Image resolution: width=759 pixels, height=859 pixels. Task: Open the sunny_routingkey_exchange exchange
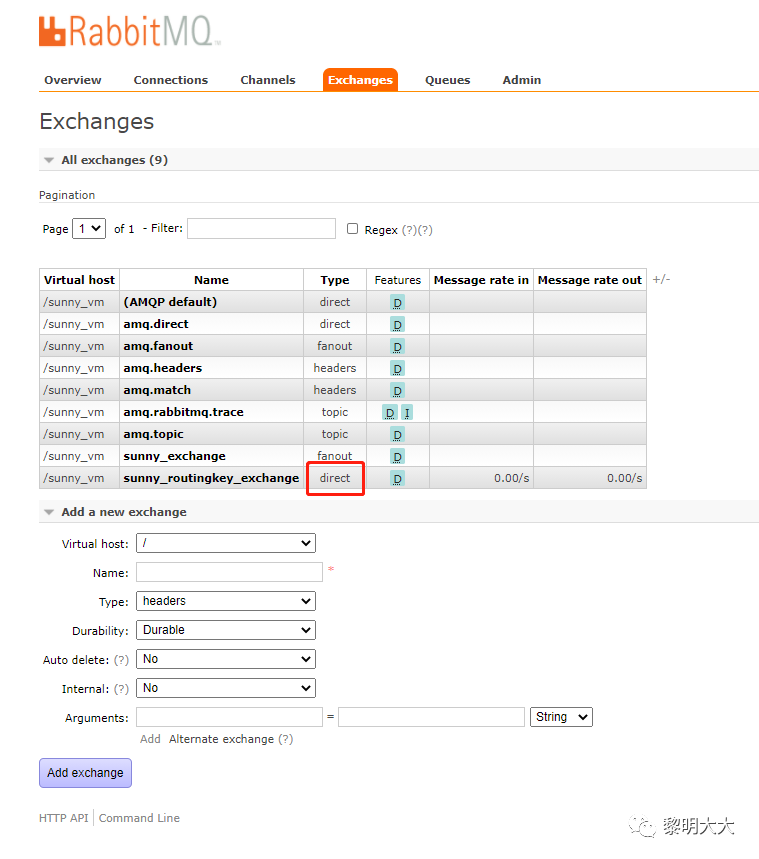212,478
